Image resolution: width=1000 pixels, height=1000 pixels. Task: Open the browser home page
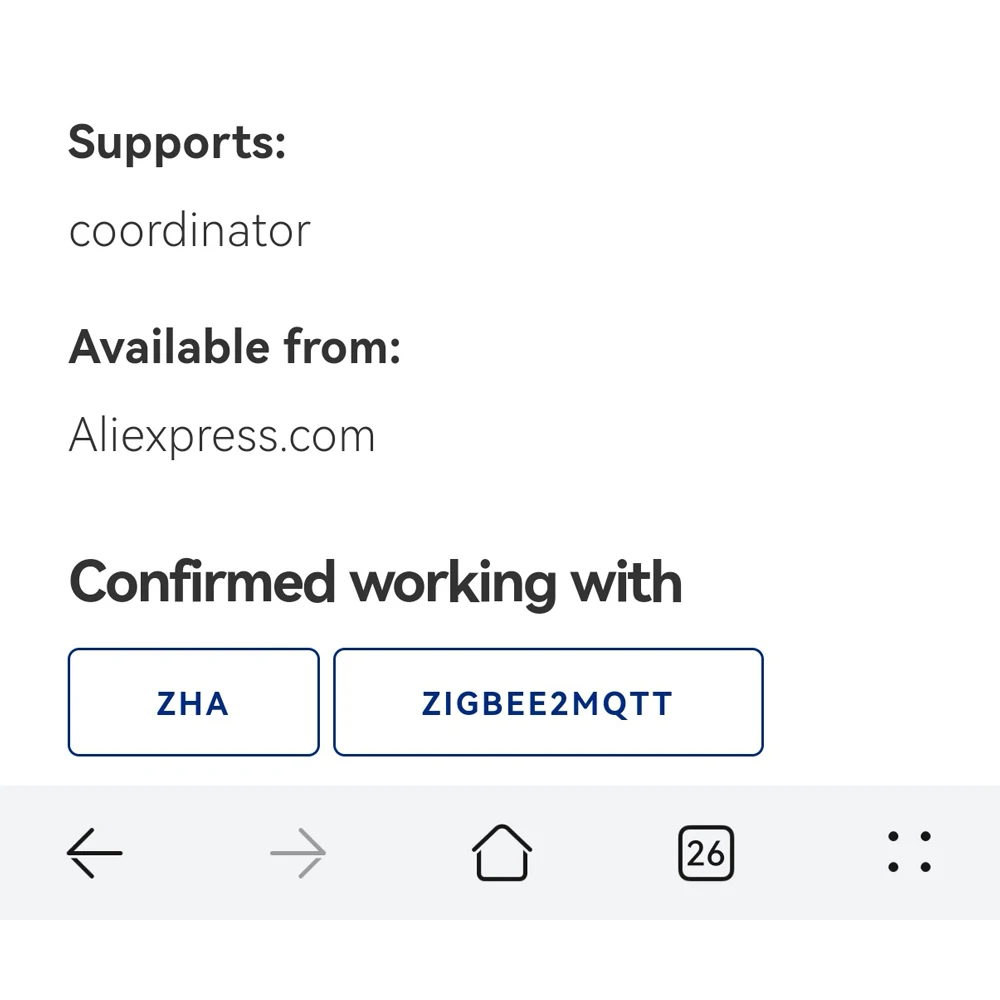pos(501,853)
